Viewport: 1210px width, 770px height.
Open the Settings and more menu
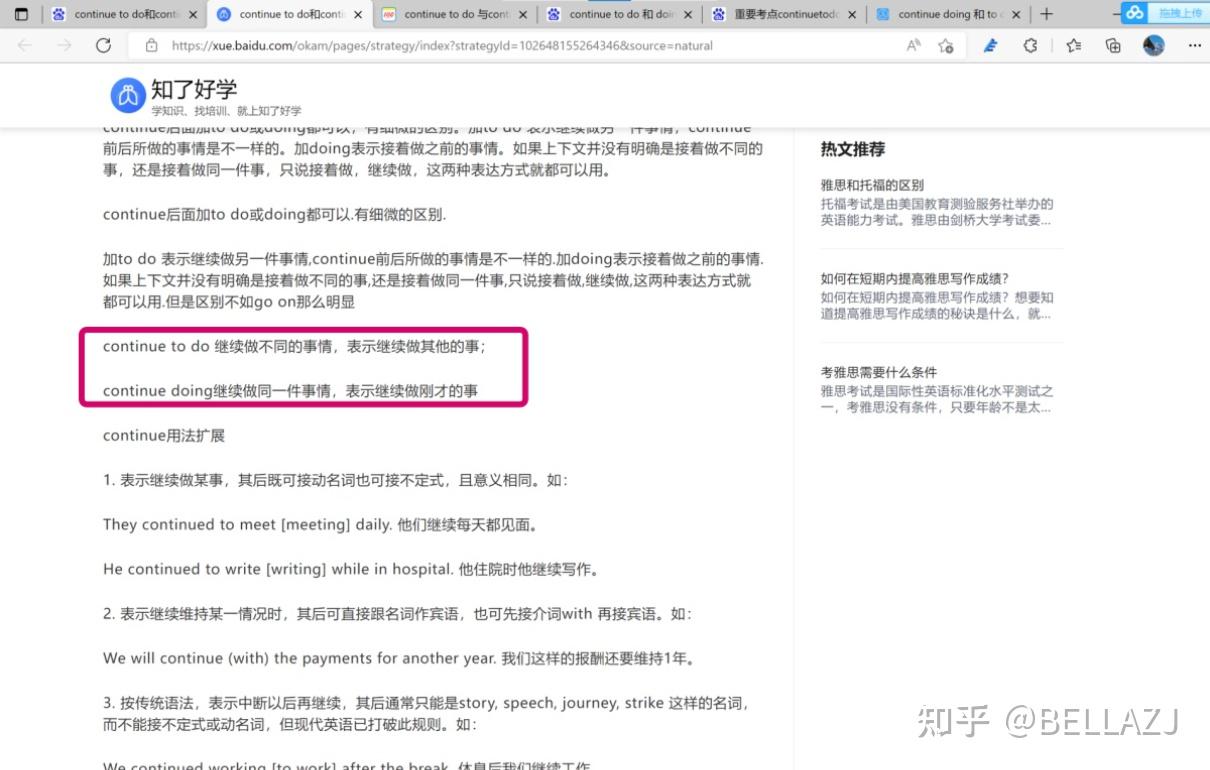(x=1196, y=45)
